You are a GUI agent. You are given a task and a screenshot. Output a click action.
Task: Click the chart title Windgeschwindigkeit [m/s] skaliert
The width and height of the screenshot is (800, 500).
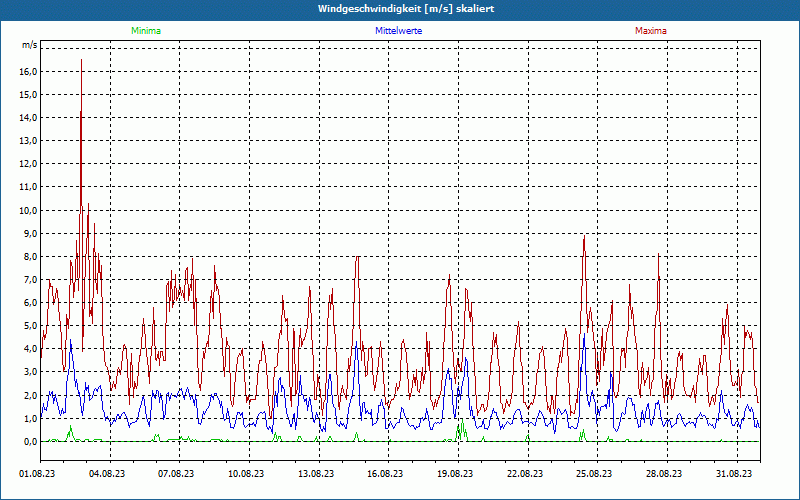[x=406, y=9]
